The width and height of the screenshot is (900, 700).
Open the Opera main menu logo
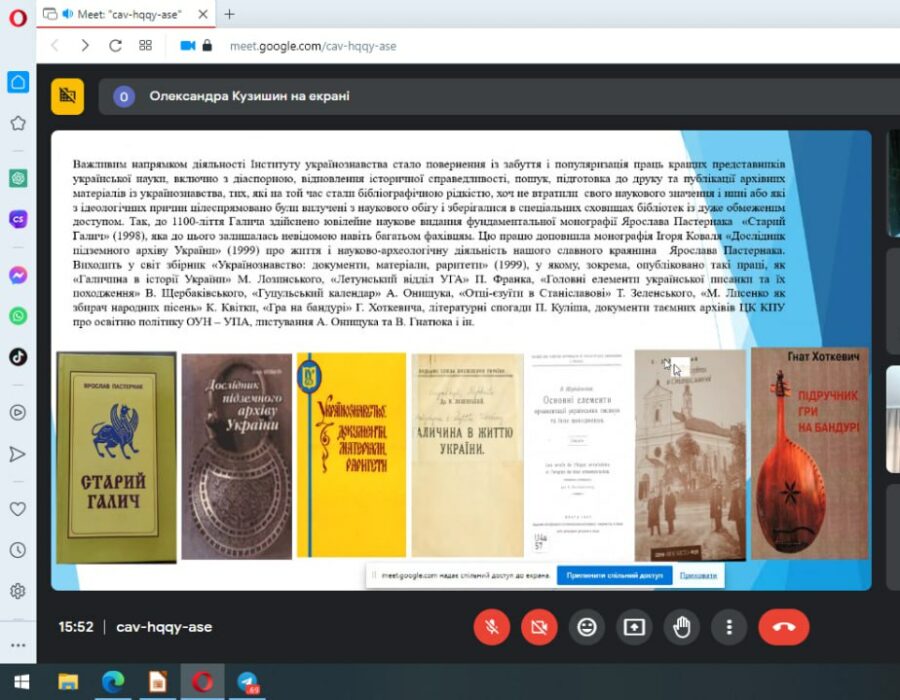pyautogui.click(x=18, y=17)
